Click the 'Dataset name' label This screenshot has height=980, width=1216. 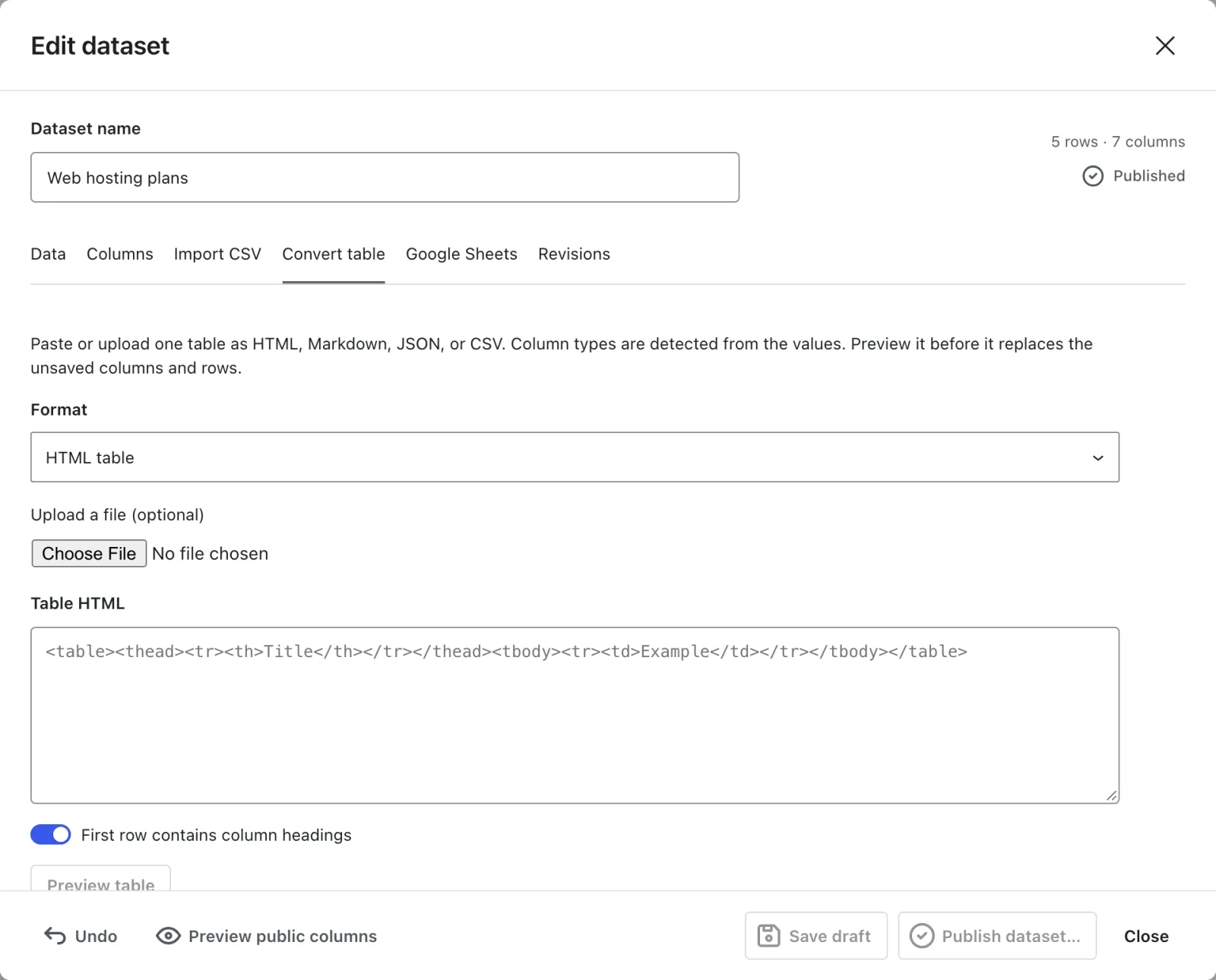pos(85,128)
